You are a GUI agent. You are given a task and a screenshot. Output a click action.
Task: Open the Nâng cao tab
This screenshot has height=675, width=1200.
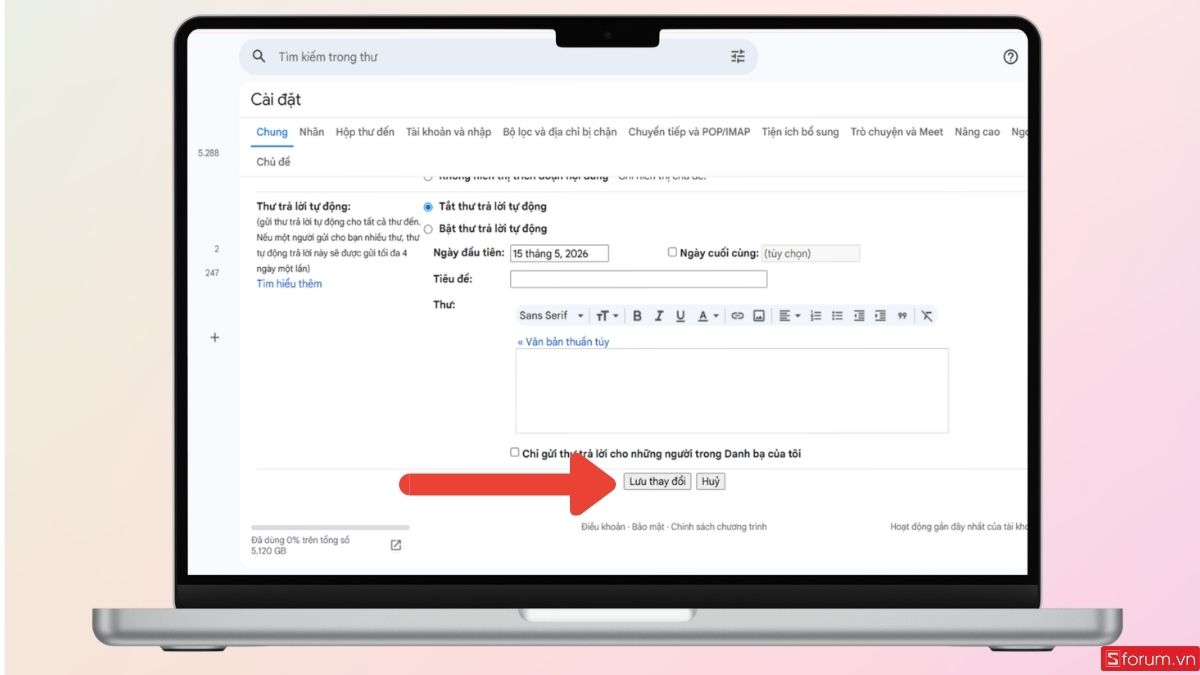[977, 132]
